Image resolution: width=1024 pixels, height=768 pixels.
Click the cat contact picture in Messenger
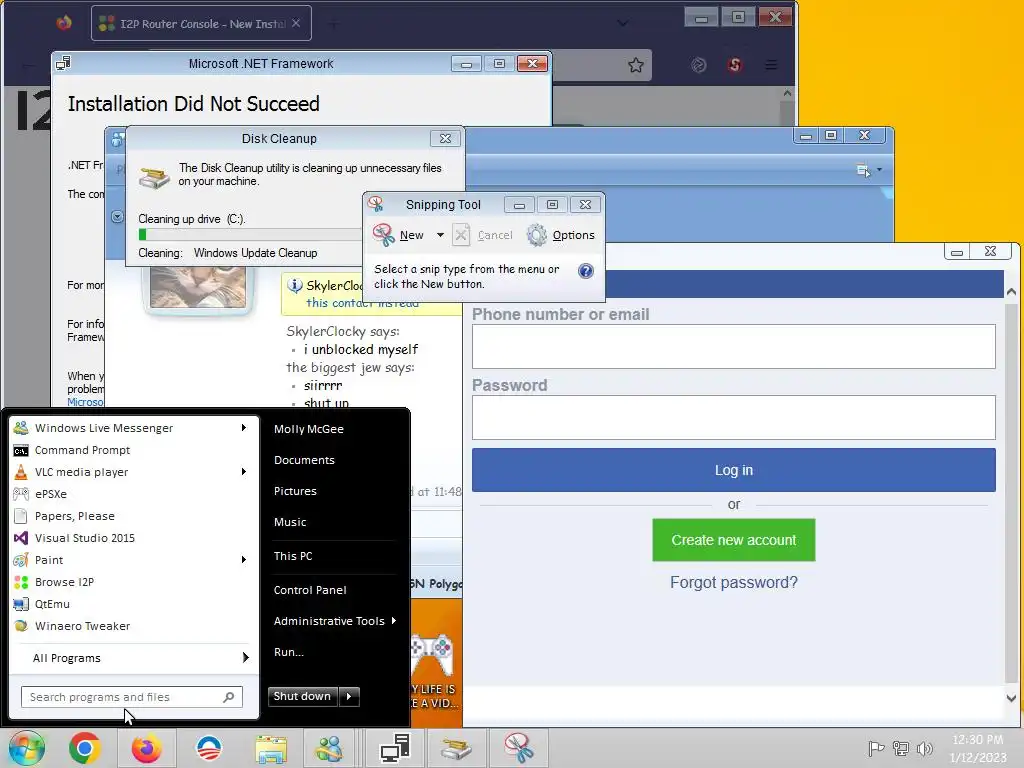click(x=198, y=287)
